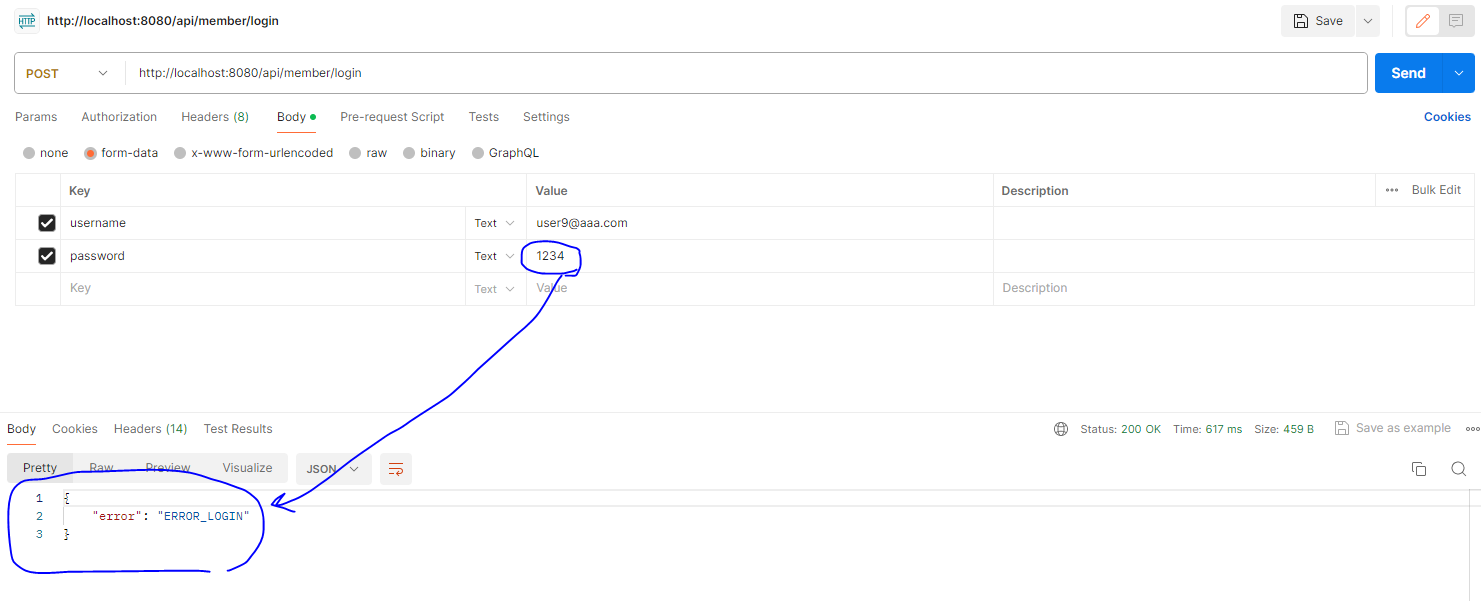Click the empty Value input field
Viewport: 1481px width, 601px height.
pos(760,288)
